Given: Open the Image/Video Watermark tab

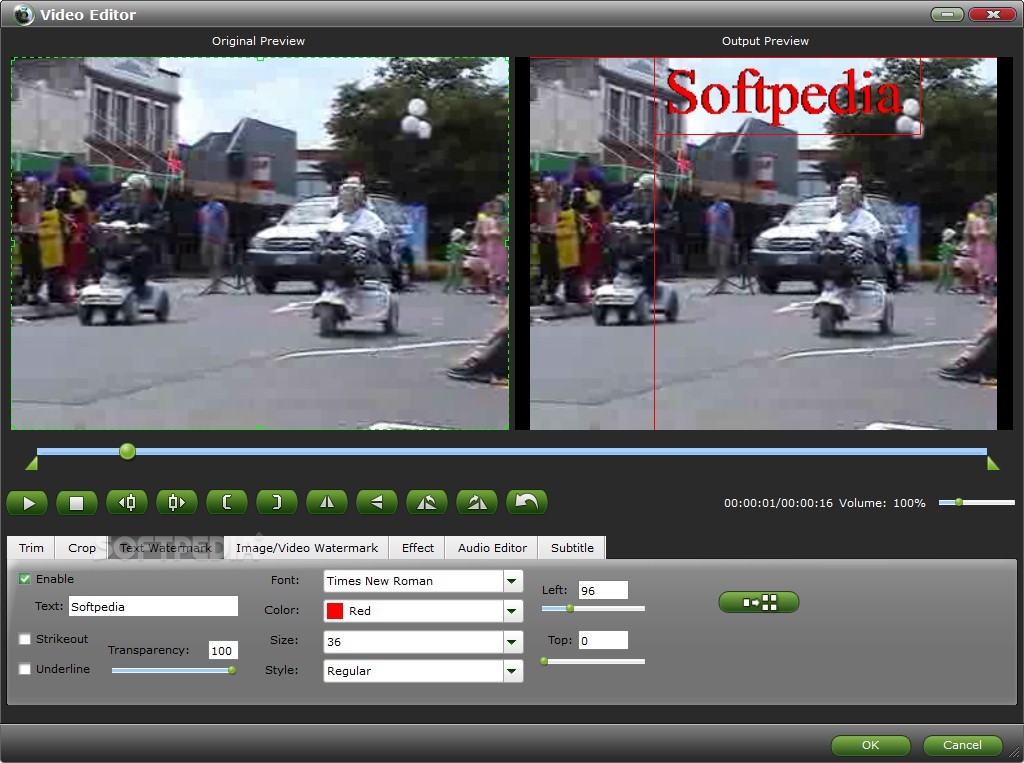Looking at the screenshot, I should tap(307, 547).
